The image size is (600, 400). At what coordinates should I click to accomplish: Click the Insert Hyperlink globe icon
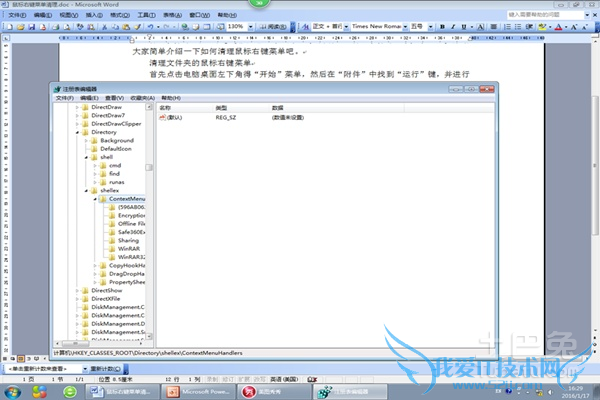[185, 27]
